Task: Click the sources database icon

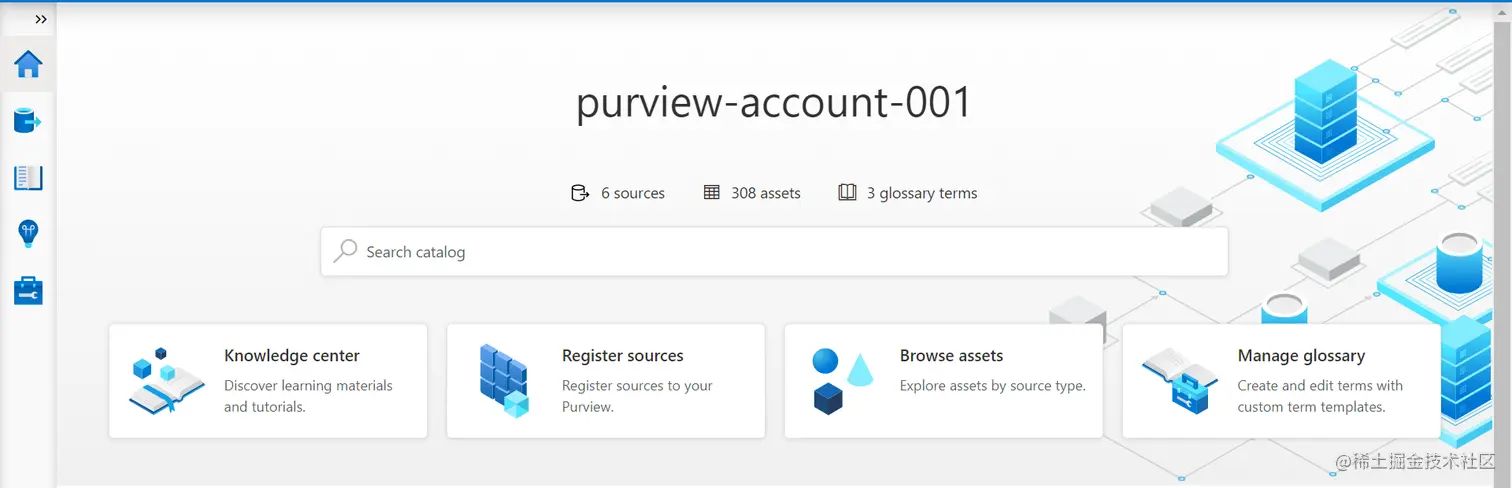Action: click(x=580, y=193)
